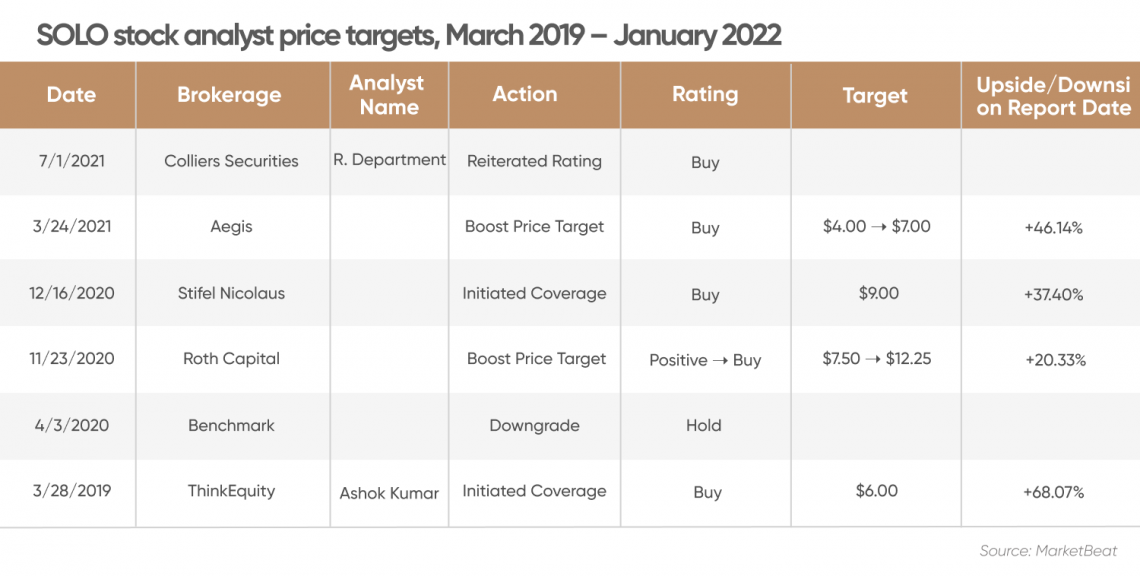This screenshot has width=1140, height=576.
Task: Click the +68.07% upside value
Action: coord(1053,492)
